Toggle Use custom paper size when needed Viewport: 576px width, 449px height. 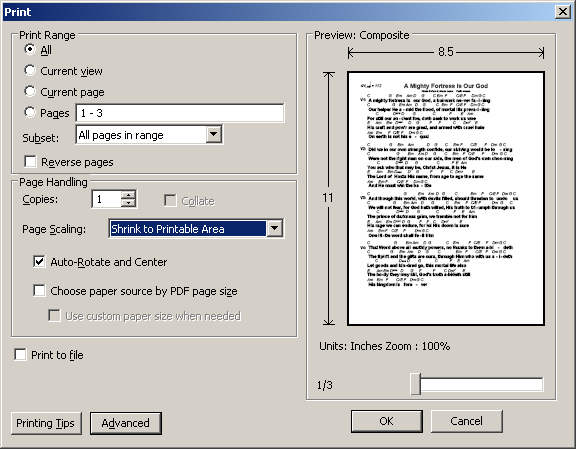(54, 316)
